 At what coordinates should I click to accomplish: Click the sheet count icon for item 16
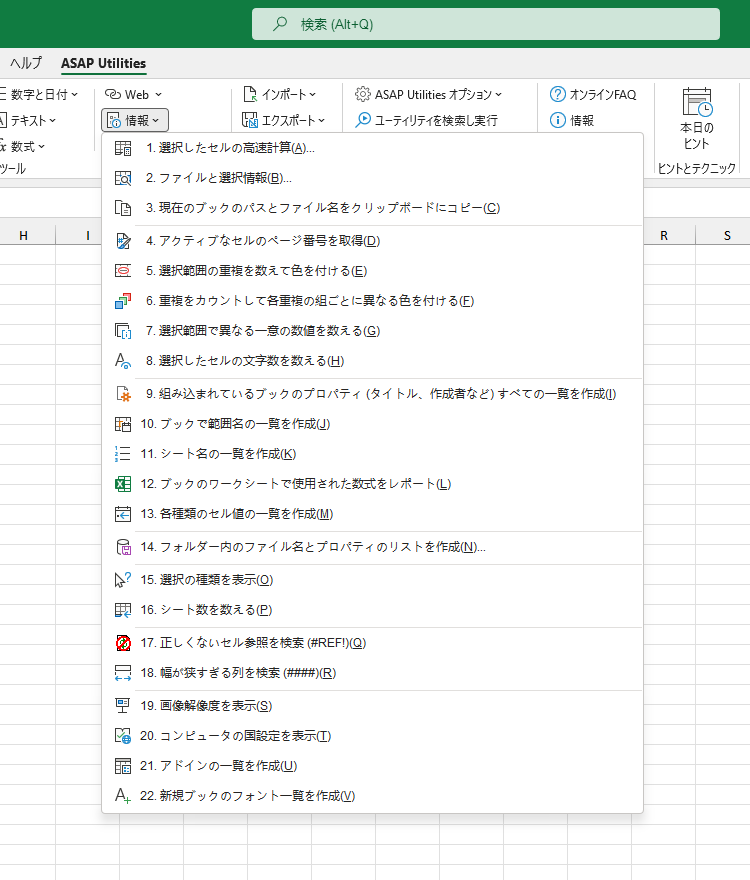tap(123, 610)
